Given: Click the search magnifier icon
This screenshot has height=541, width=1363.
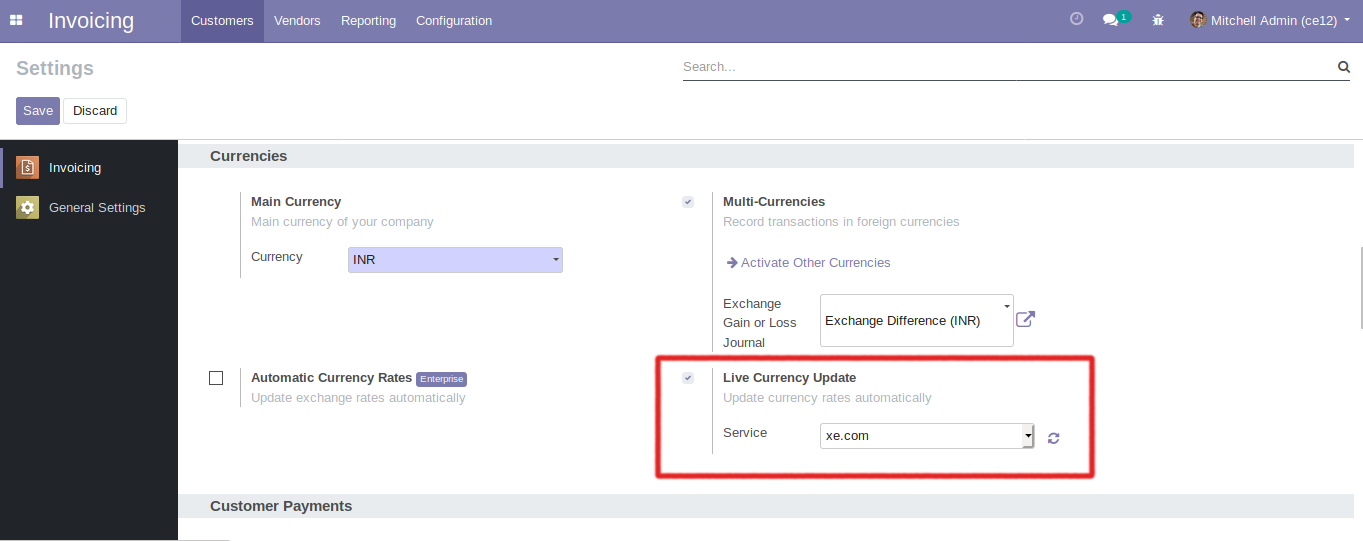Looking at the screenshot, I should pos(1344,67).
